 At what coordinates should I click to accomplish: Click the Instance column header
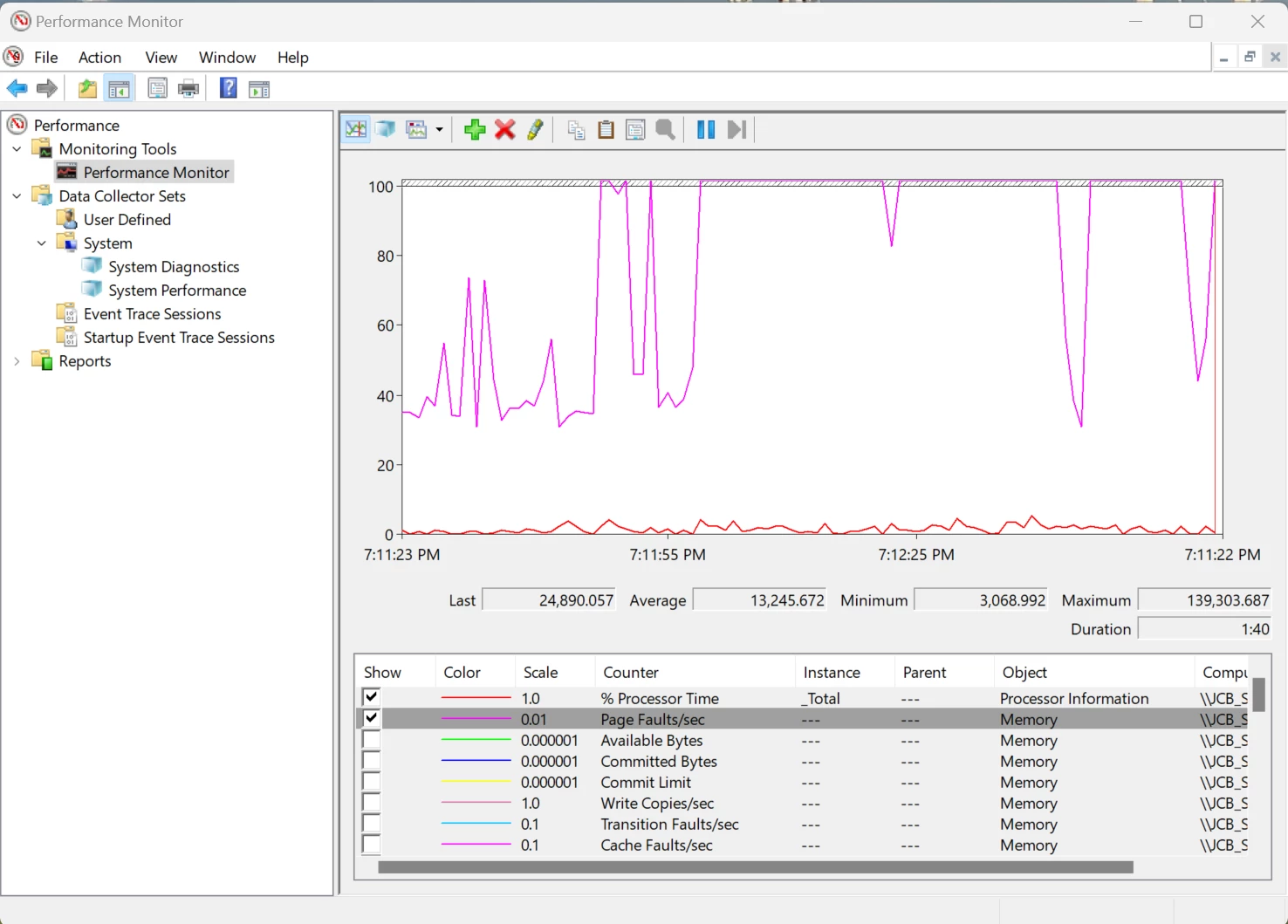(845, 673)
